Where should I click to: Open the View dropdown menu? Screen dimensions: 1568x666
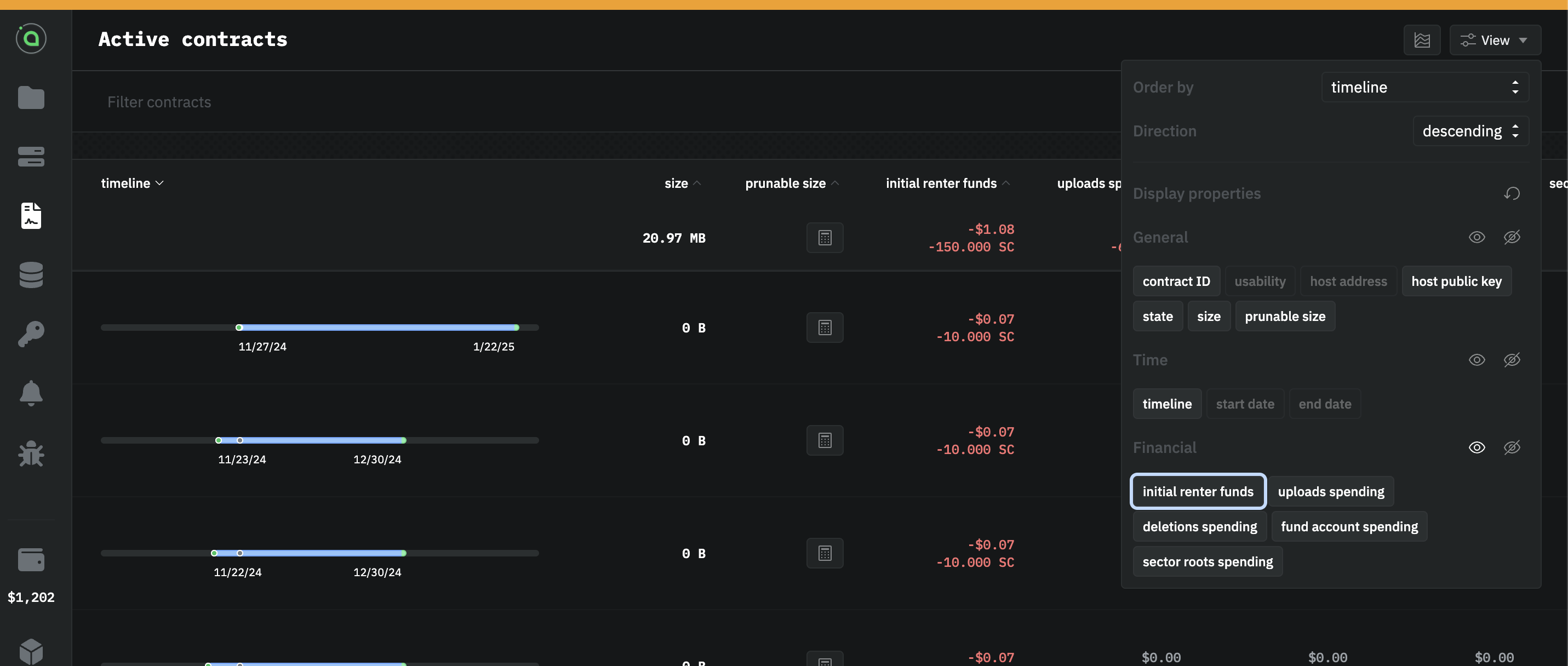point(1495,40)
